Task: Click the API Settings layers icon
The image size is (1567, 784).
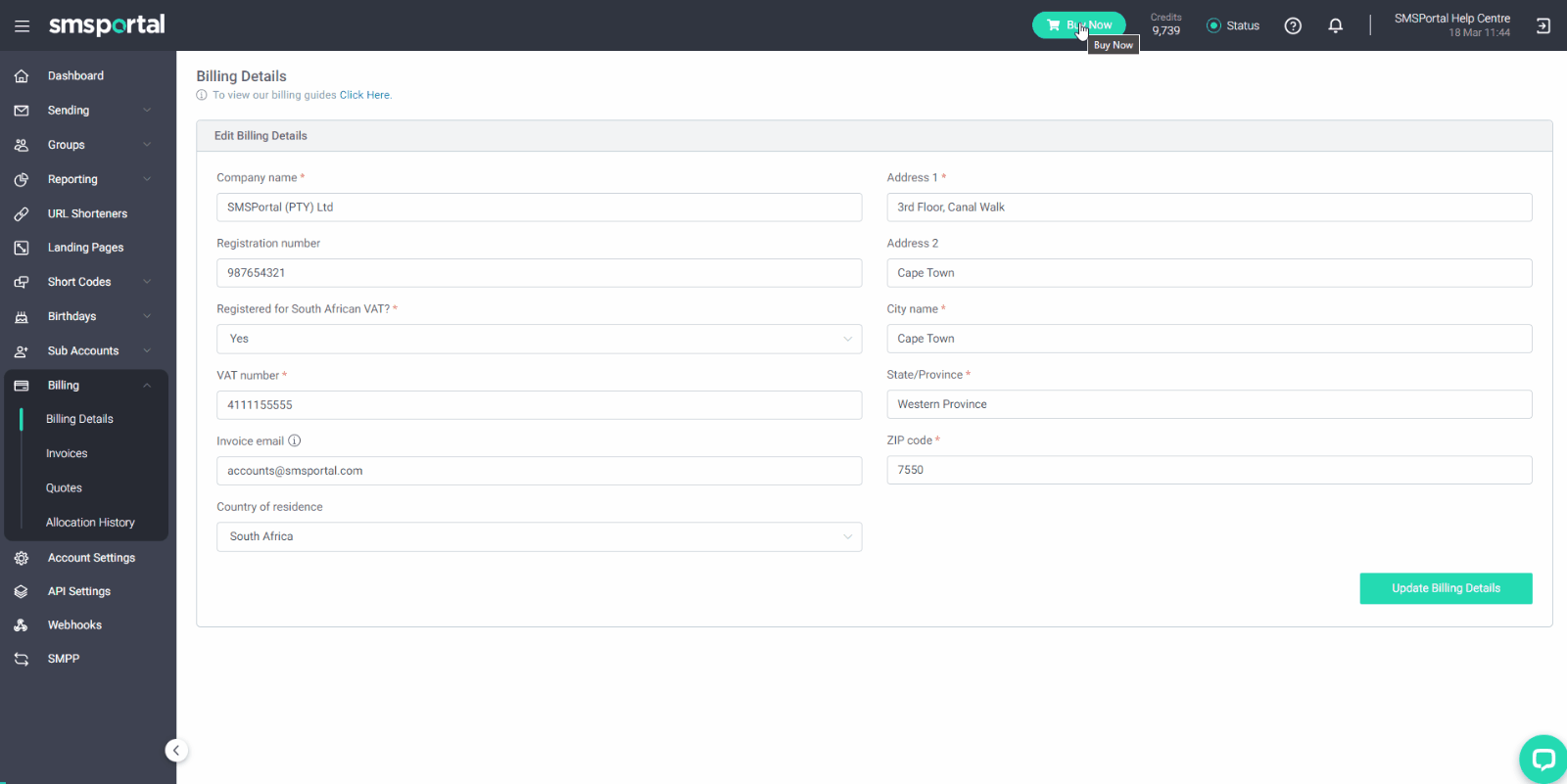Action: click(x=22, y=591)
